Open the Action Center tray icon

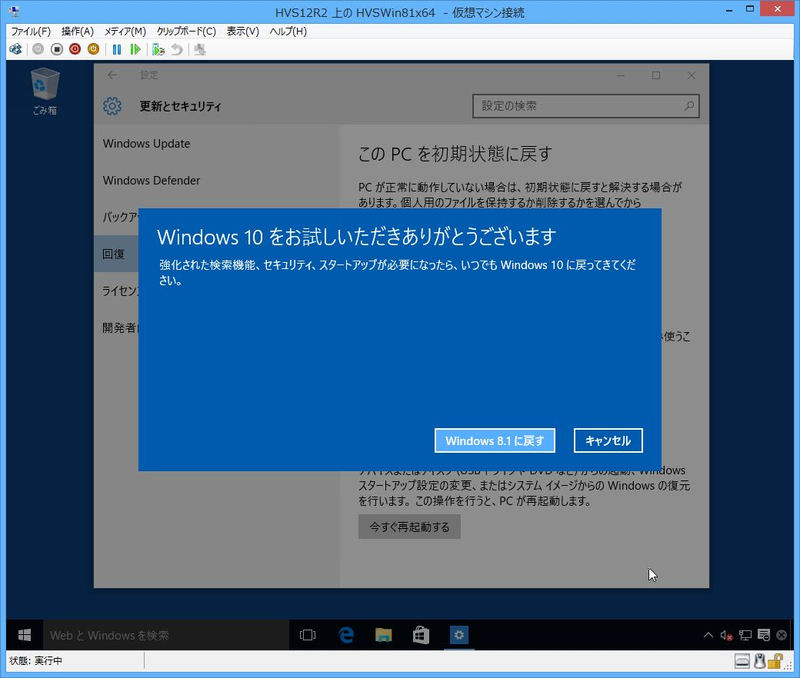[764, 635]
